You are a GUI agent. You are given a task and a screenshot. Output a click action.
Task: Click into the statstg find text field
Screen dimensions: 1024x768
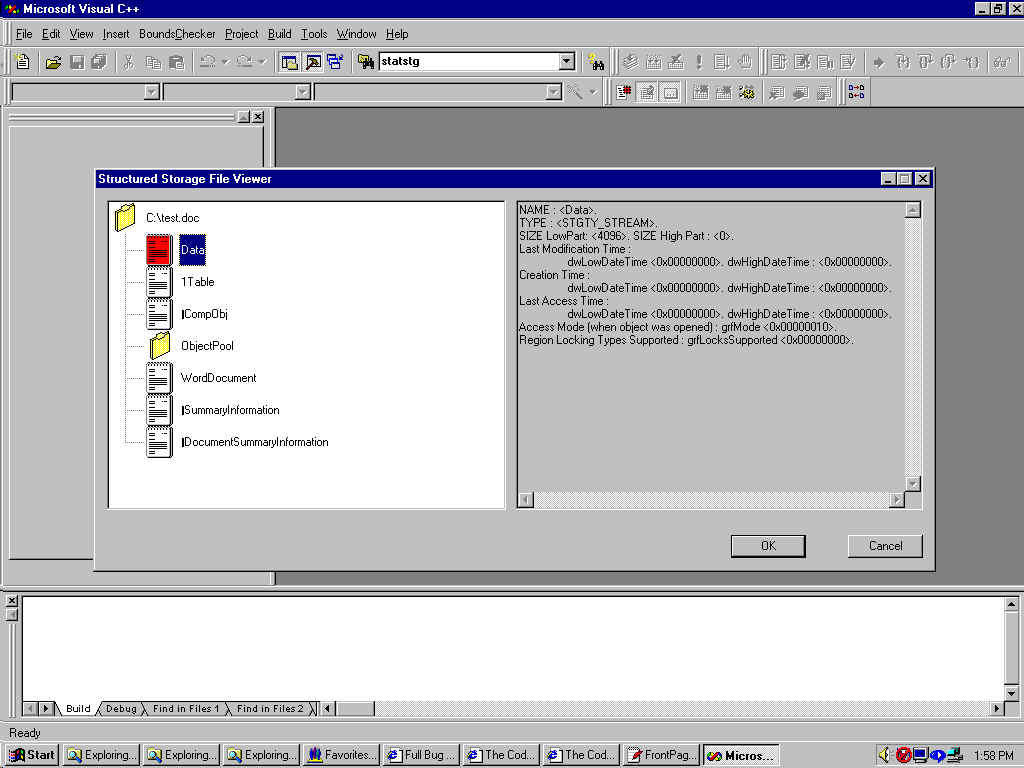tap(469, 61)
